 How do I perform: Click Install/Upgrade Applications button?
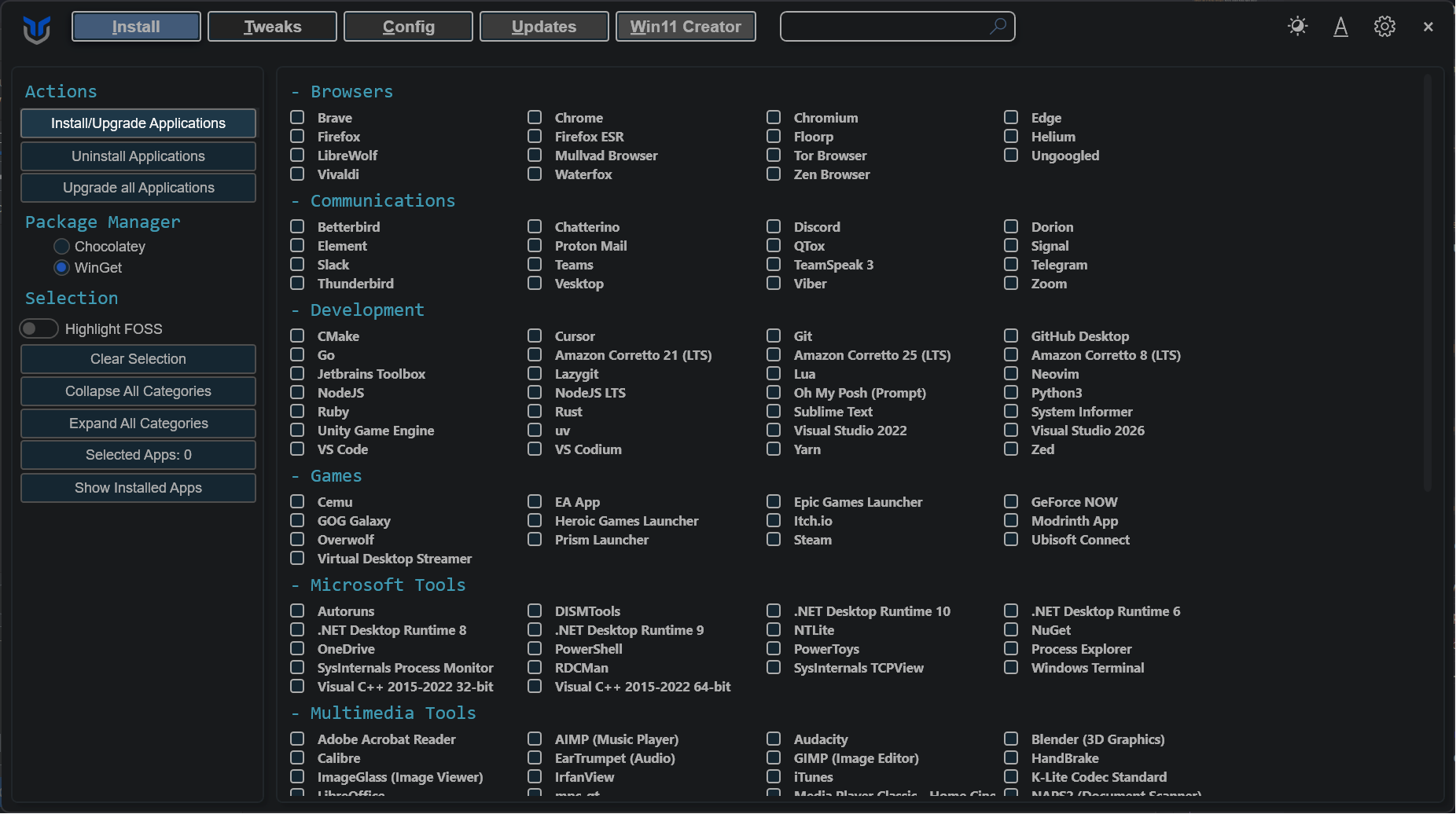(138, 123)
